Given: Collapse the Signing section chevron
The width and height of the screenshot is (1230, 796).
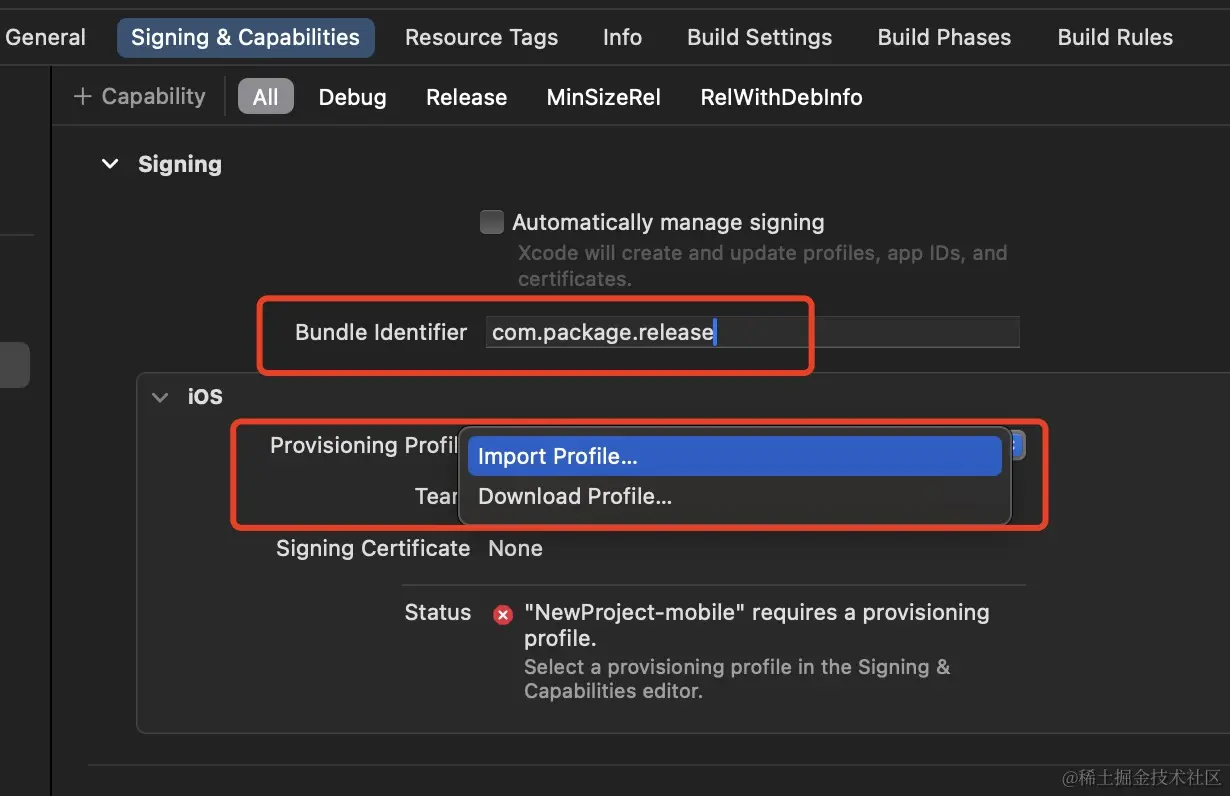Looking at the screenshot, I should (110, 164).
